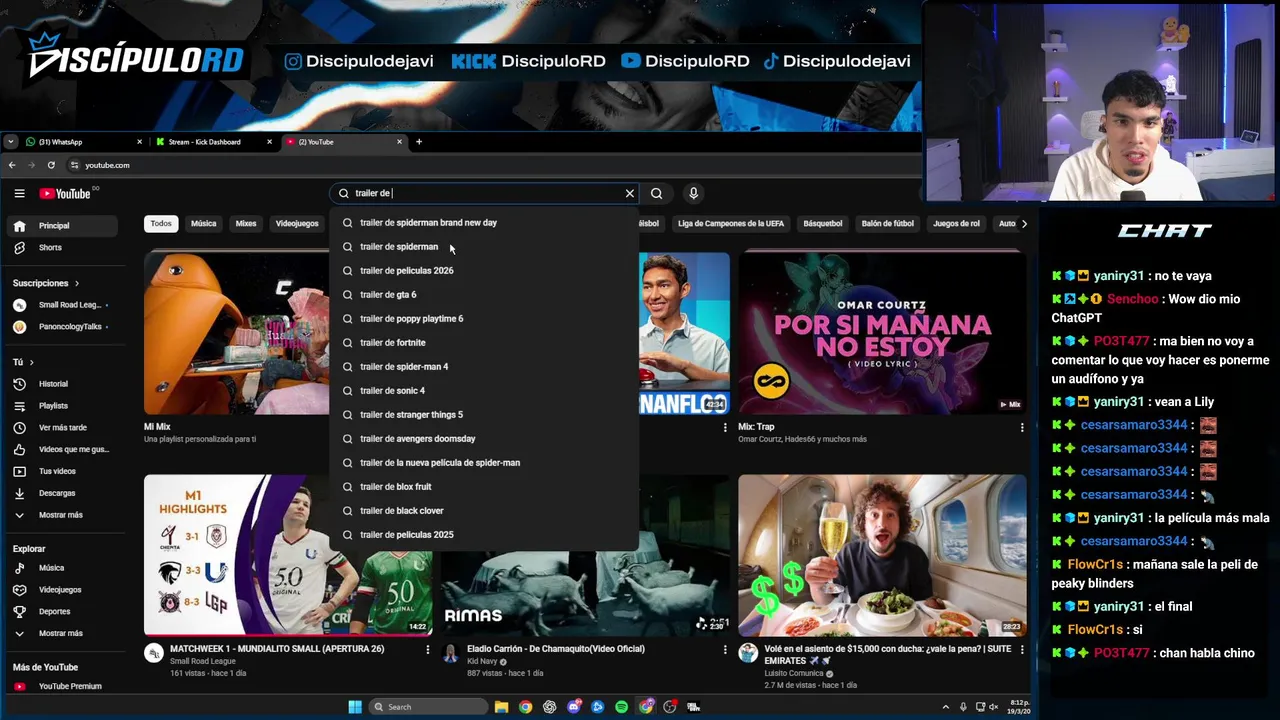This screenshot has height=720, width=1280.
Task: Open a new browser tab
Action: click(x=419, y=142)
